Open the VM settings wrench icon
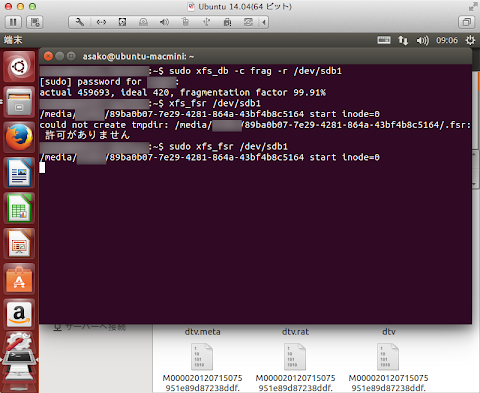Viewport: 480px width, 393px height. tap(80, 22)
